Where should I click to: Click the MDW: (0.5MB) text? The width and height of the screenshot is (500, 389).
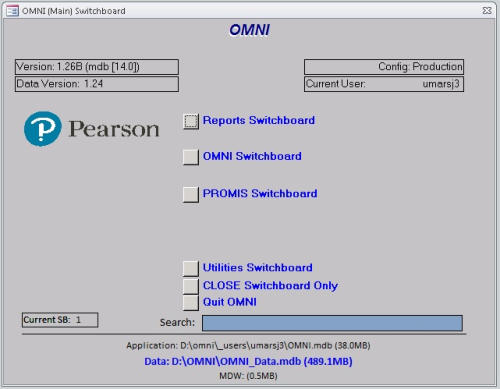248,376
